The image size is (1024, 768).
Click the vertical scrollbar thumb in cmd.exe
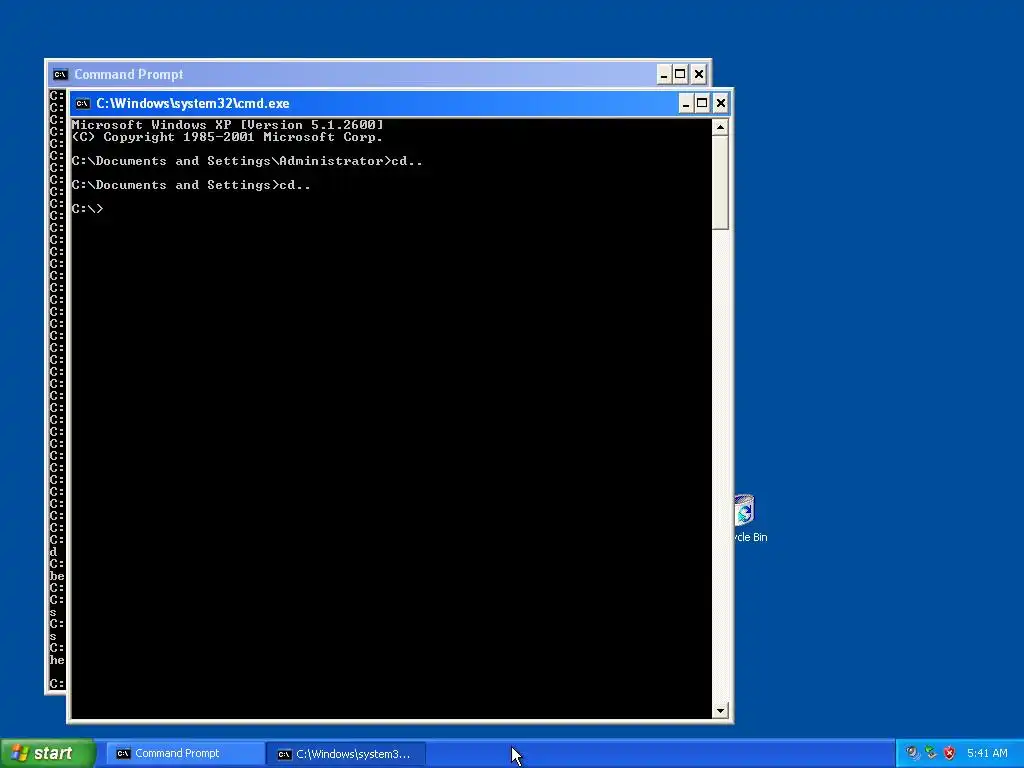point(720,182)
